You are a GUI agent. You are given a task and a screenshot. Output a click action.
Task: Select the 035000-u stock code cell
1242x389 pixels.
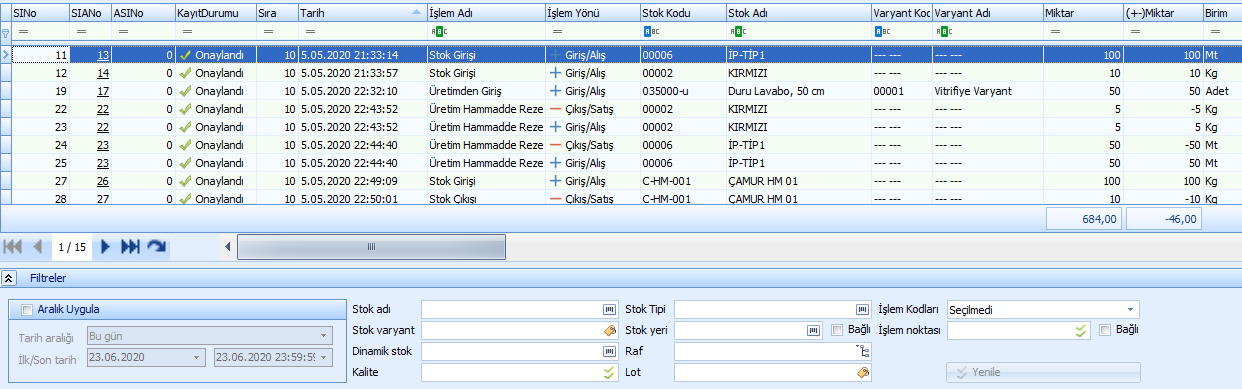pyautogui.click(x=683, y=91)
